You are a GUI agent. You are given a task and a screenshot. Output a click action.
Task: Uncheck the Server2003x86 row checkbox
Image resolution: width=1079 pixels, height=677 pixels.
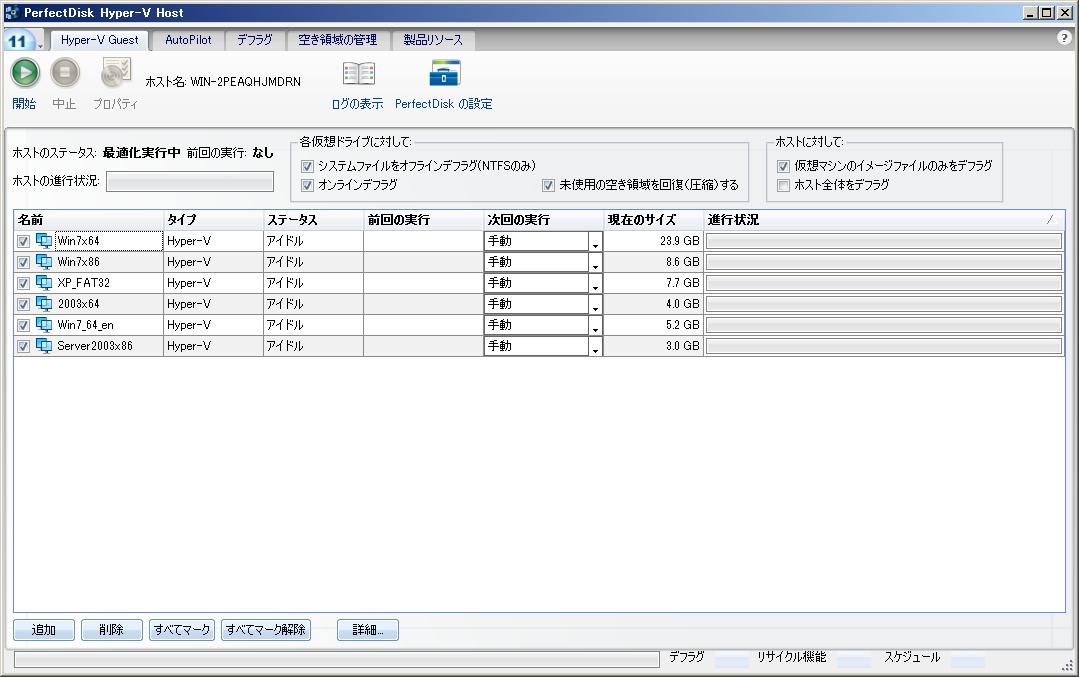click(23, 346)
